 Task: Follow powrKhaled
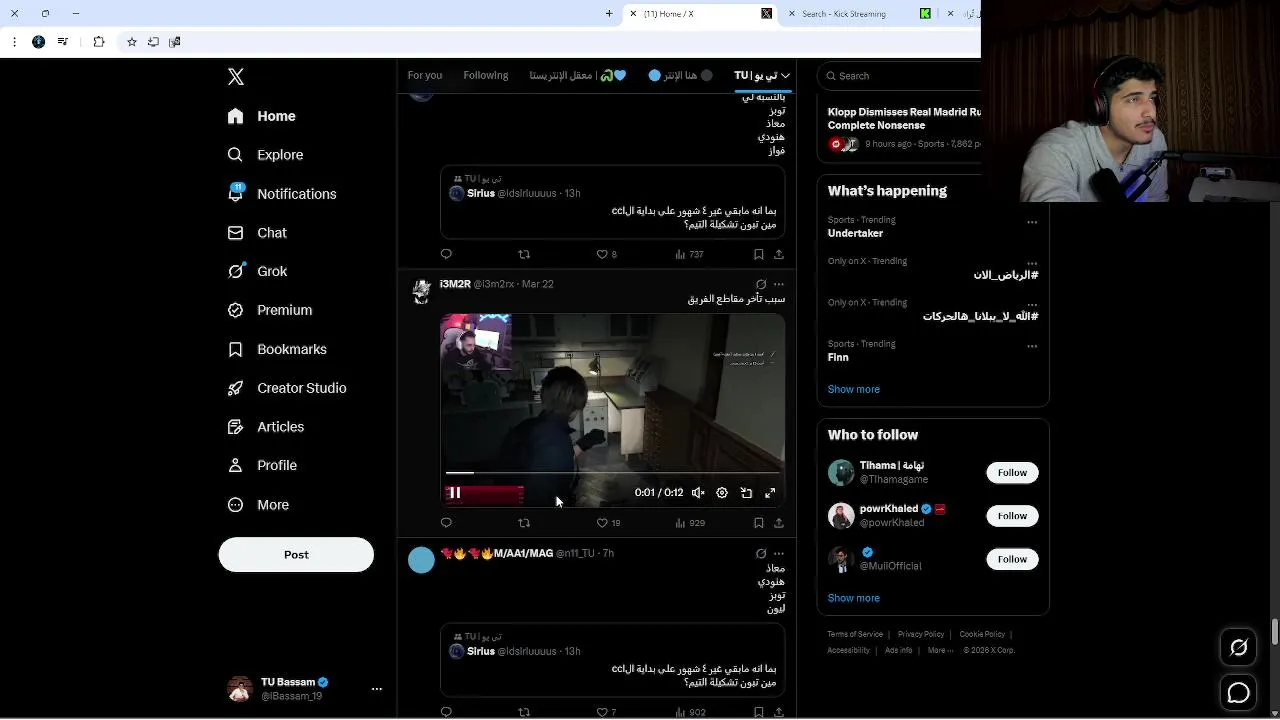click(x=1012, y=516)
